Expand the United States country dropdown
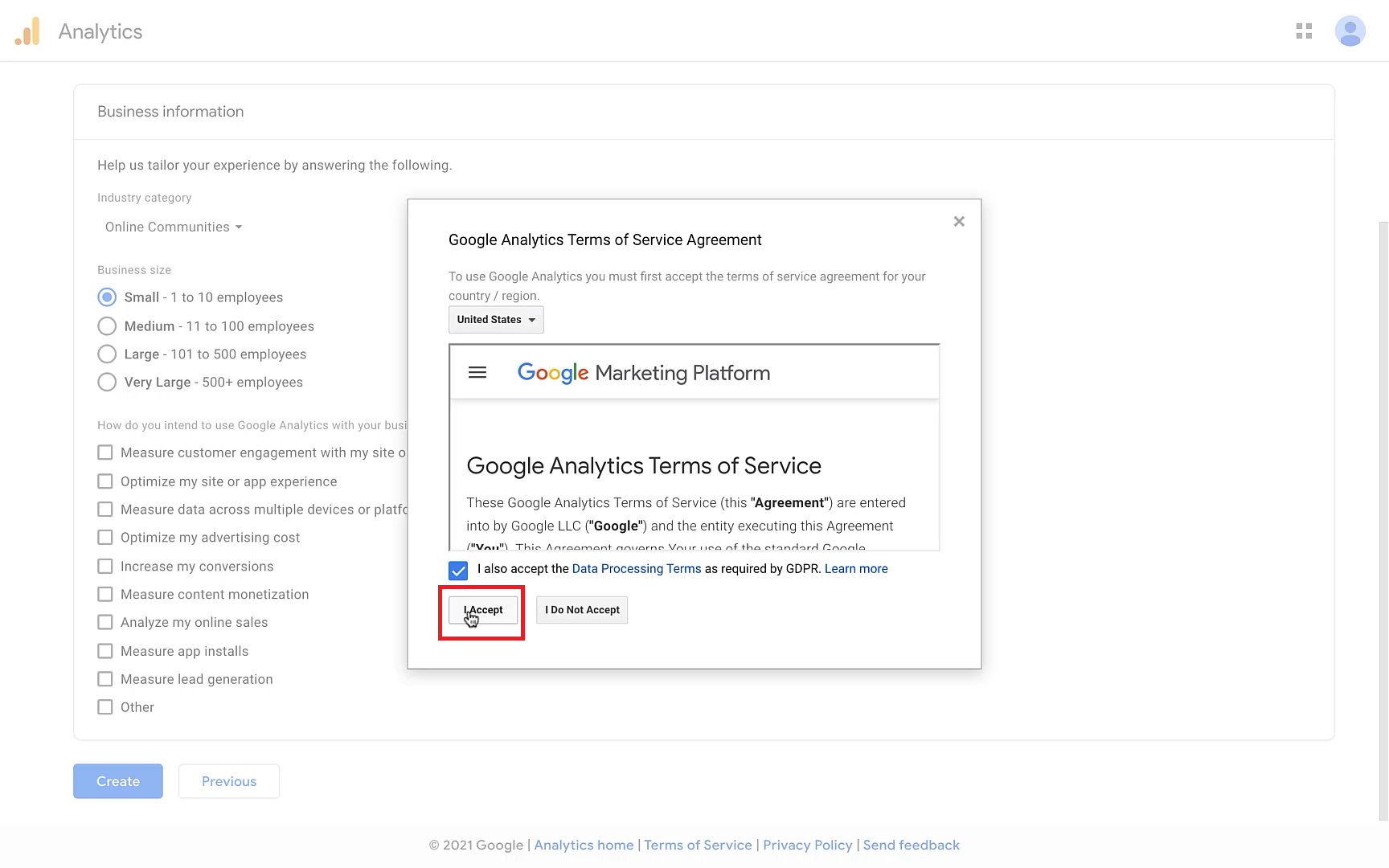The image size is (1389, 868). [x=496, y=320]
